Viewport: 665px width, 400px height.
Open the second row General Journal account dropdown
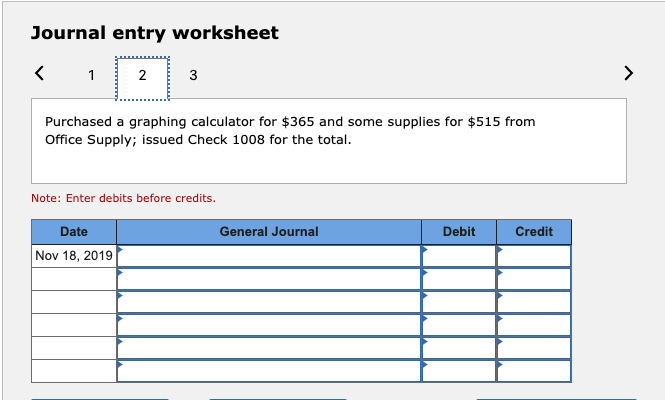[x=269, y=279]
